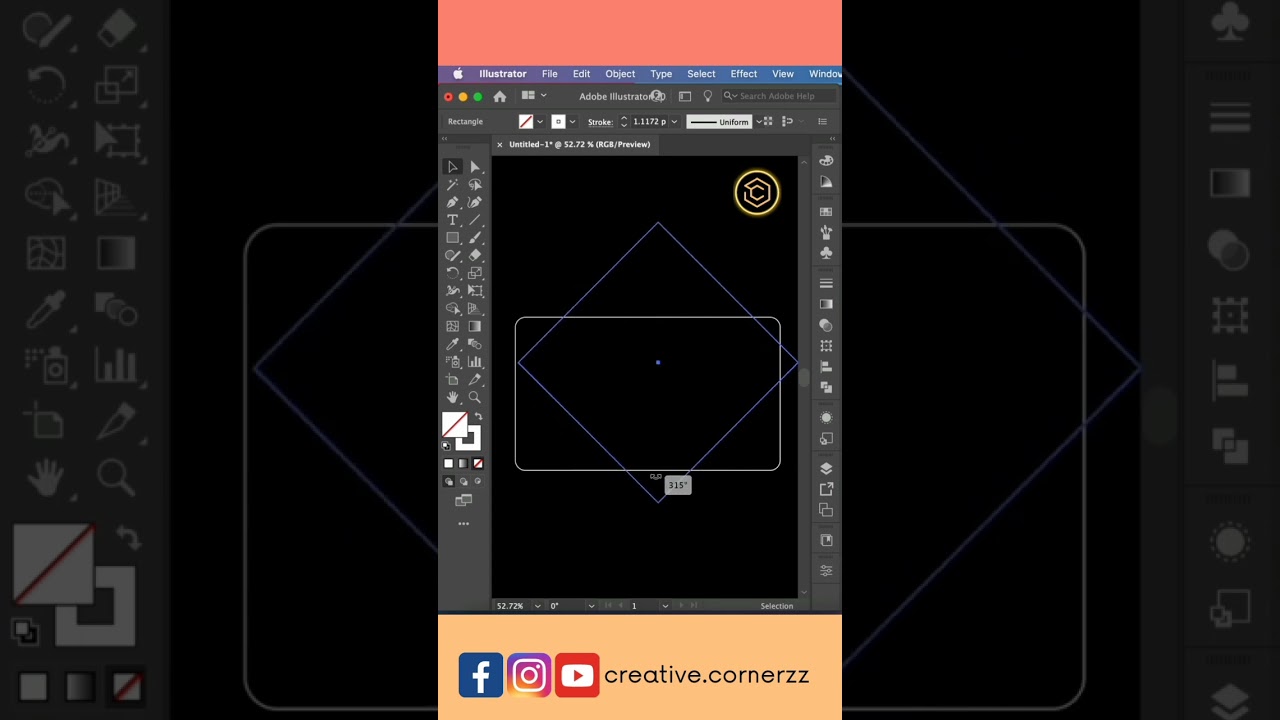Choose the Rectangle tool

[452, 238]
